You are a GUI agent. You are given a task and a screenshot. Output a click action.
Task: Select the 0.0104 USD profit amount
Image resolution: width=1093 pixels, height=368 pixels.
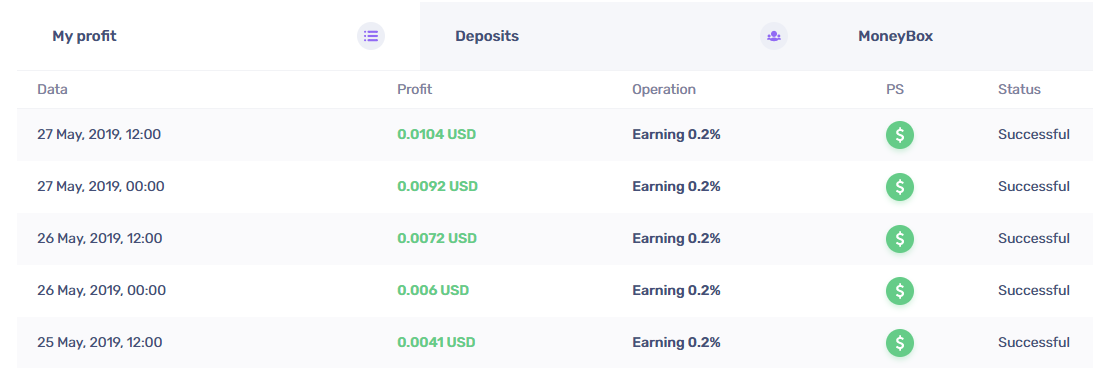tap(436, 135)
